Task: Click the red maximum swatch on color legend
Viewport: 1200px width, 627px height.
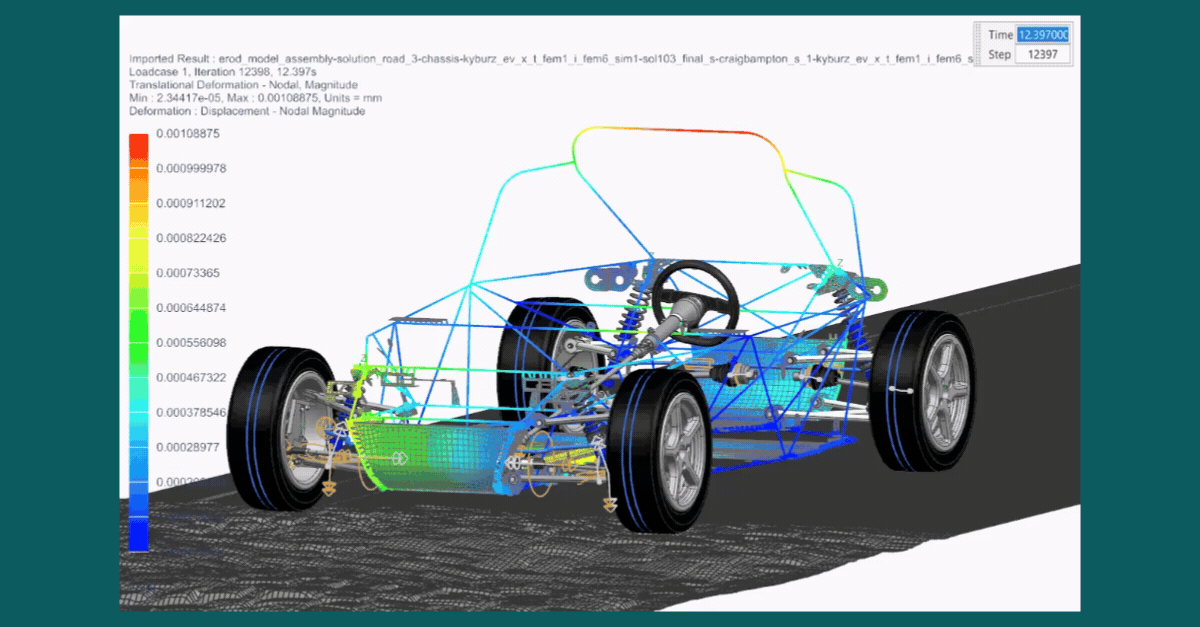Action: point(139,145)
